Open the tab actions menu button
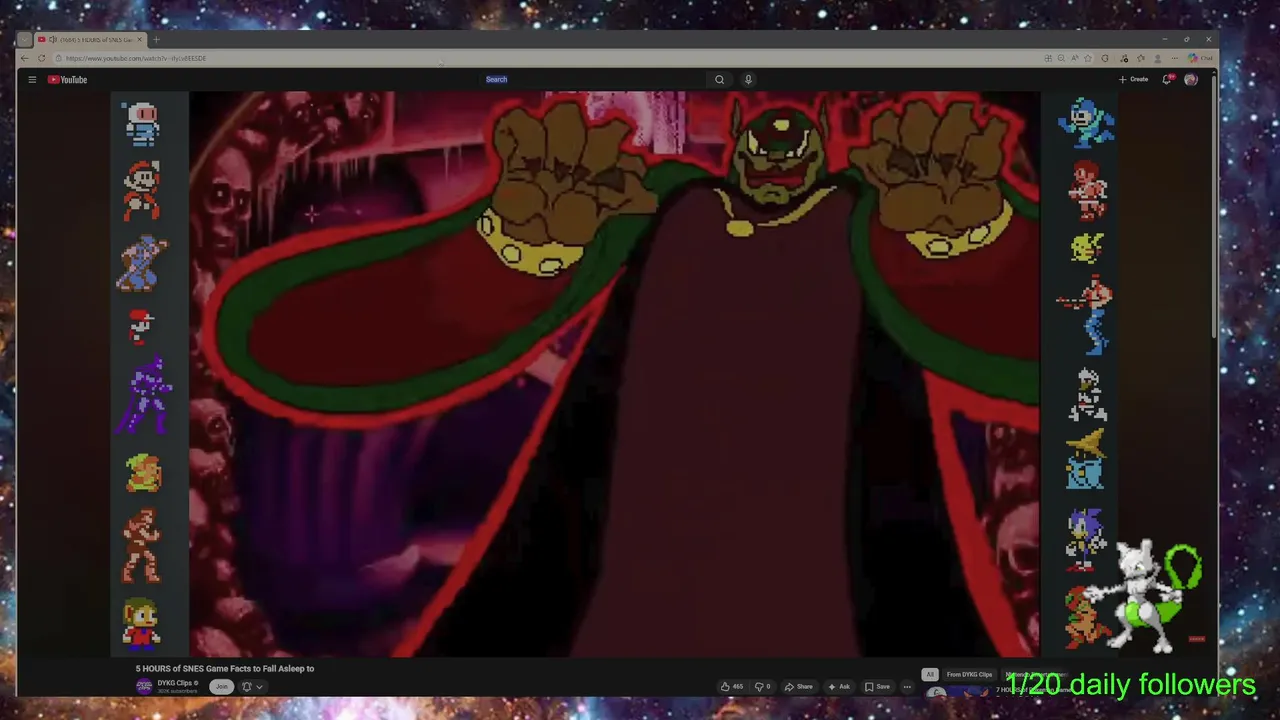 pyautogui.click(x=25, y=40)
